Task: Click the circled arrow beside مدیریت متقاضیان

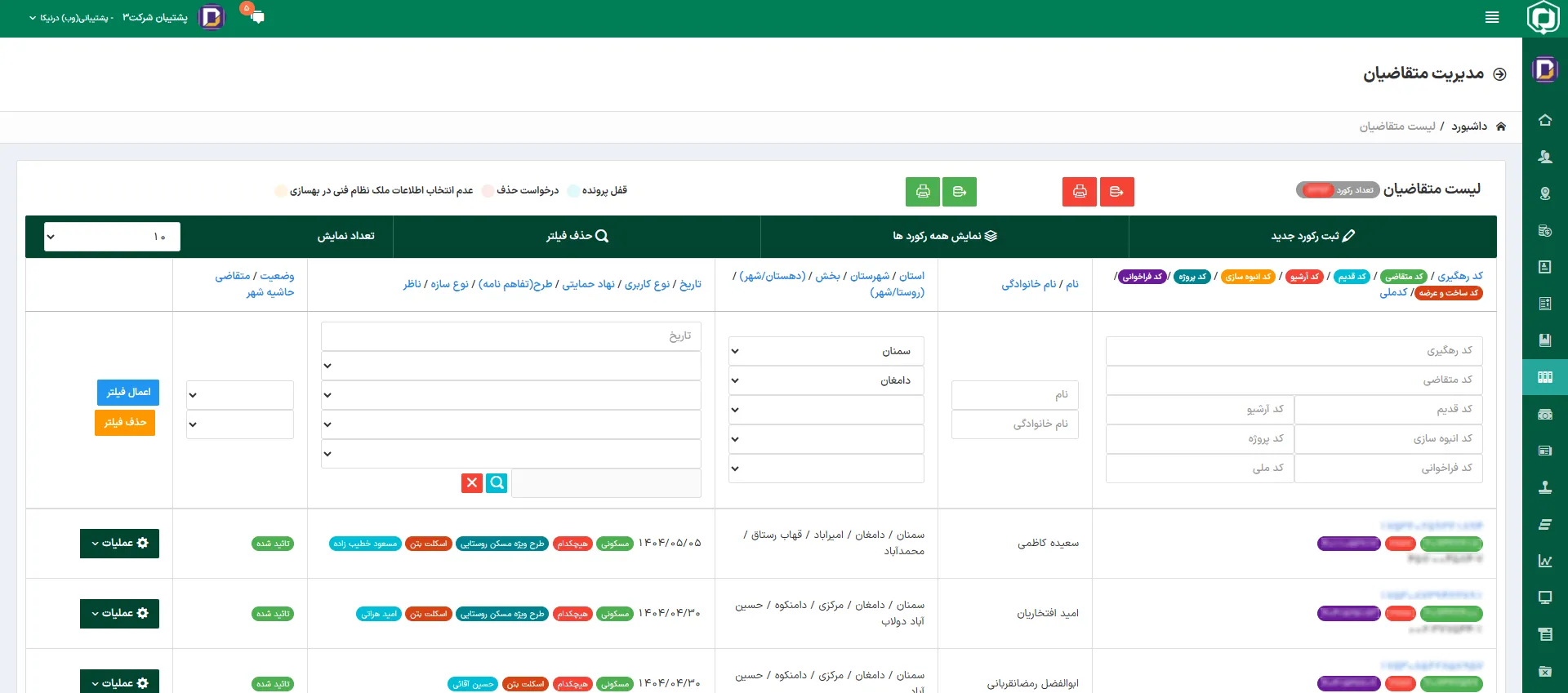Action: click(1499, 74)
